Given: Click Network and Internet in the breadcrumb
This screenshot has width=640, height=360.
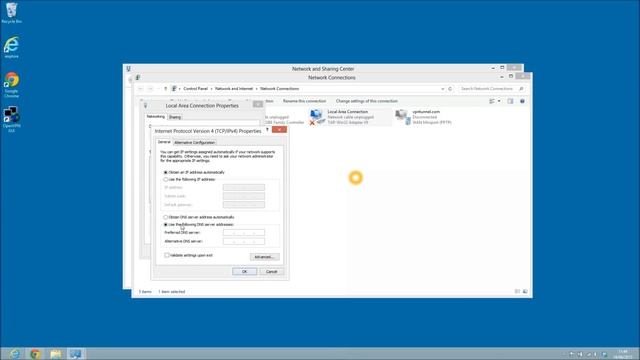Looking at the screenshot, I should tap(234, 89).
